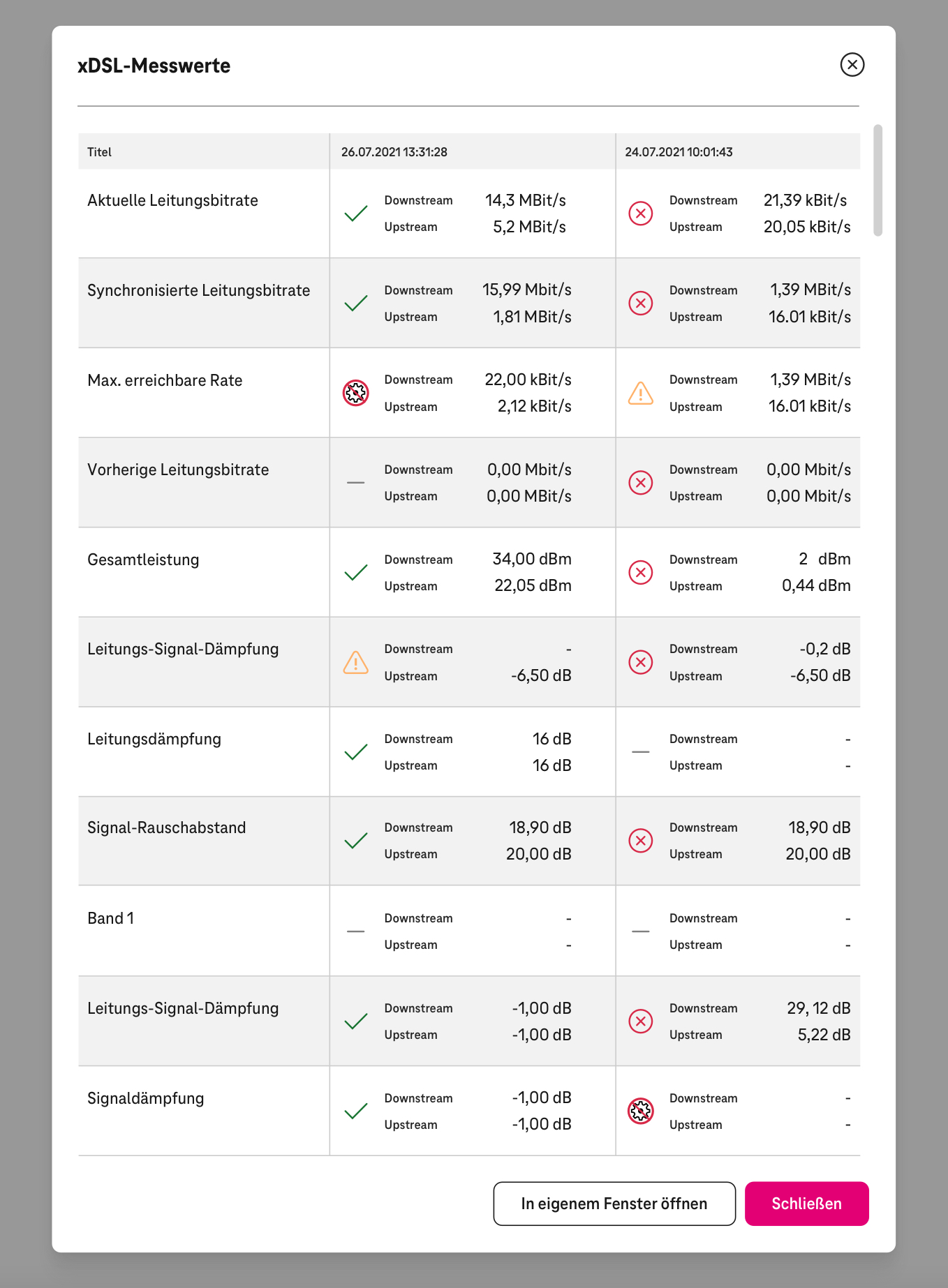Select the Aktuelle Leitungsbitrate row label

click(172, 200)
